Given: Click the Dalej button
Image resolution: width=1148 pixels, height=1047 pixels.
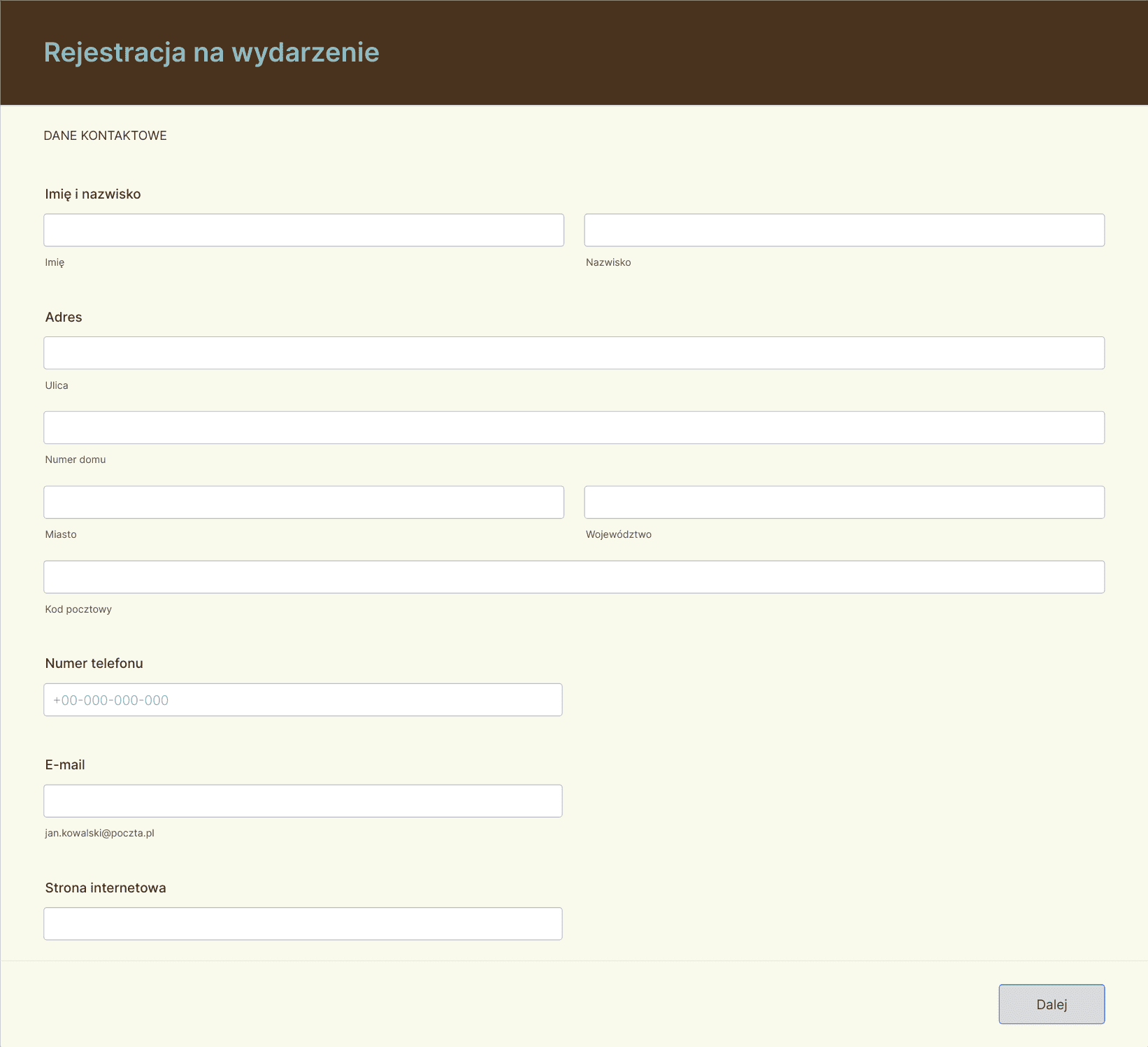Looking at the screenshot, I should pyautogui.click(x=1052, y=1004).
